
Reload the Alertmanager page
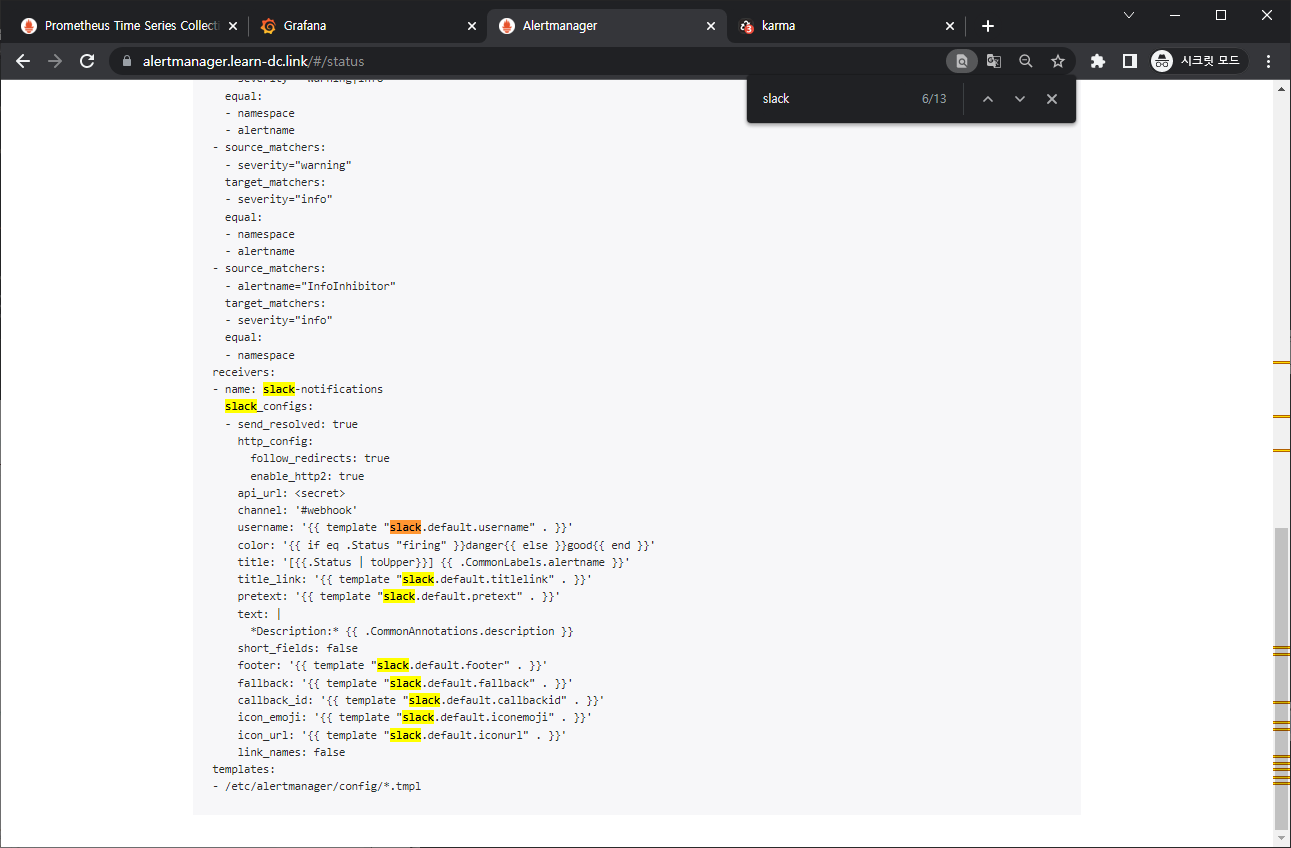(87, 61)
